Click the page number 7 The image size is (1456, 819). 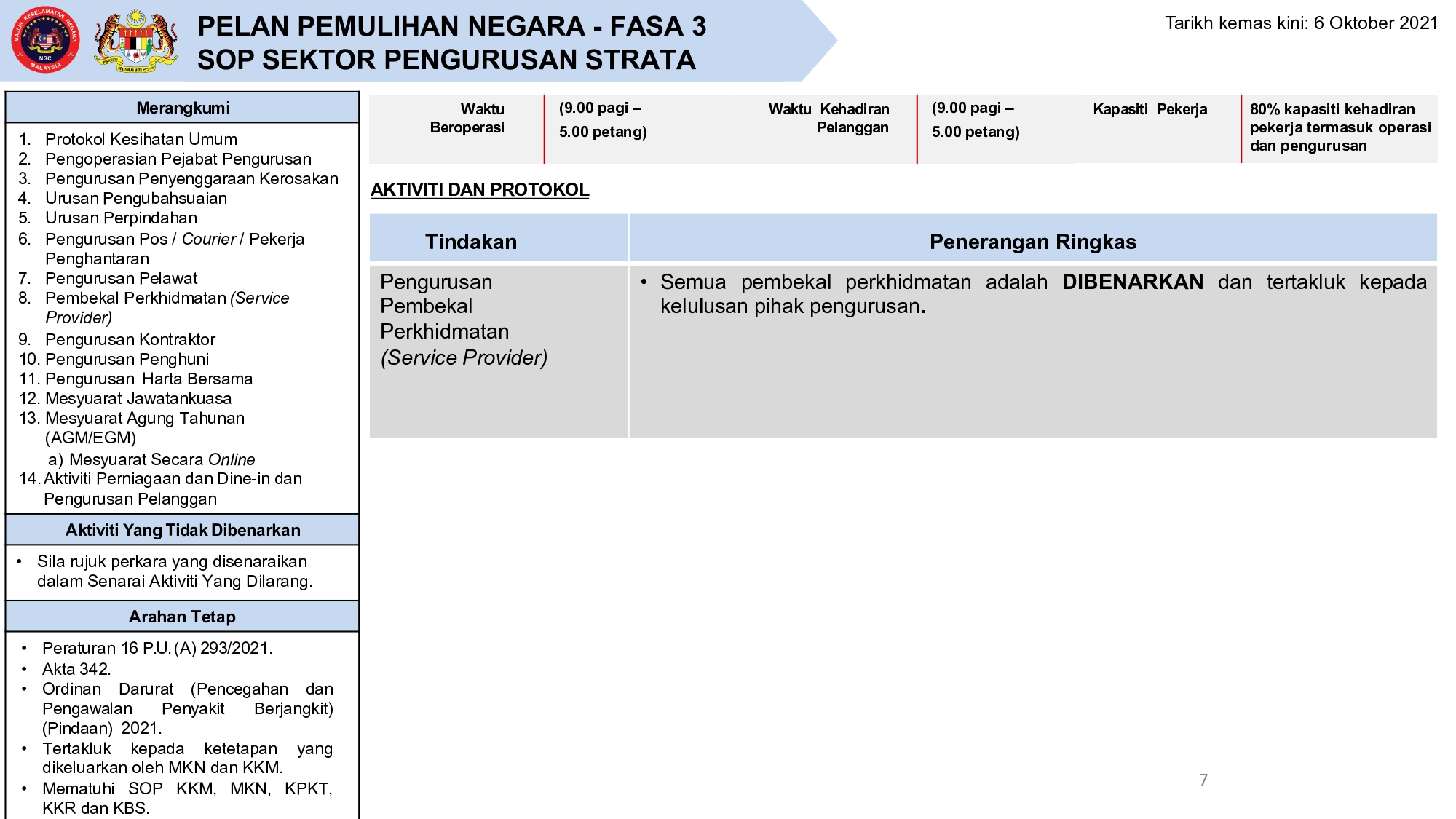click(x=1203, y=780)
